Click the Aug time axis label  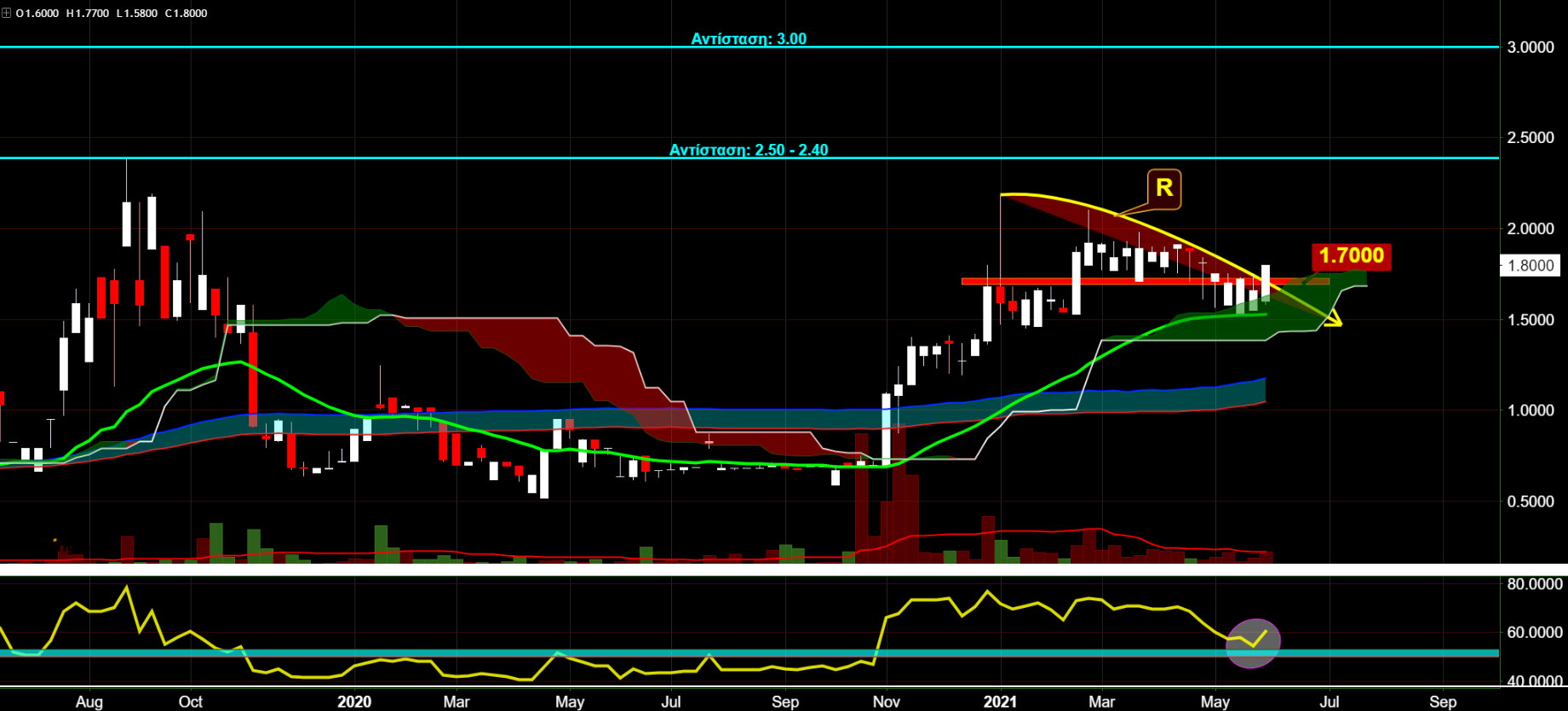pos(89,702)
